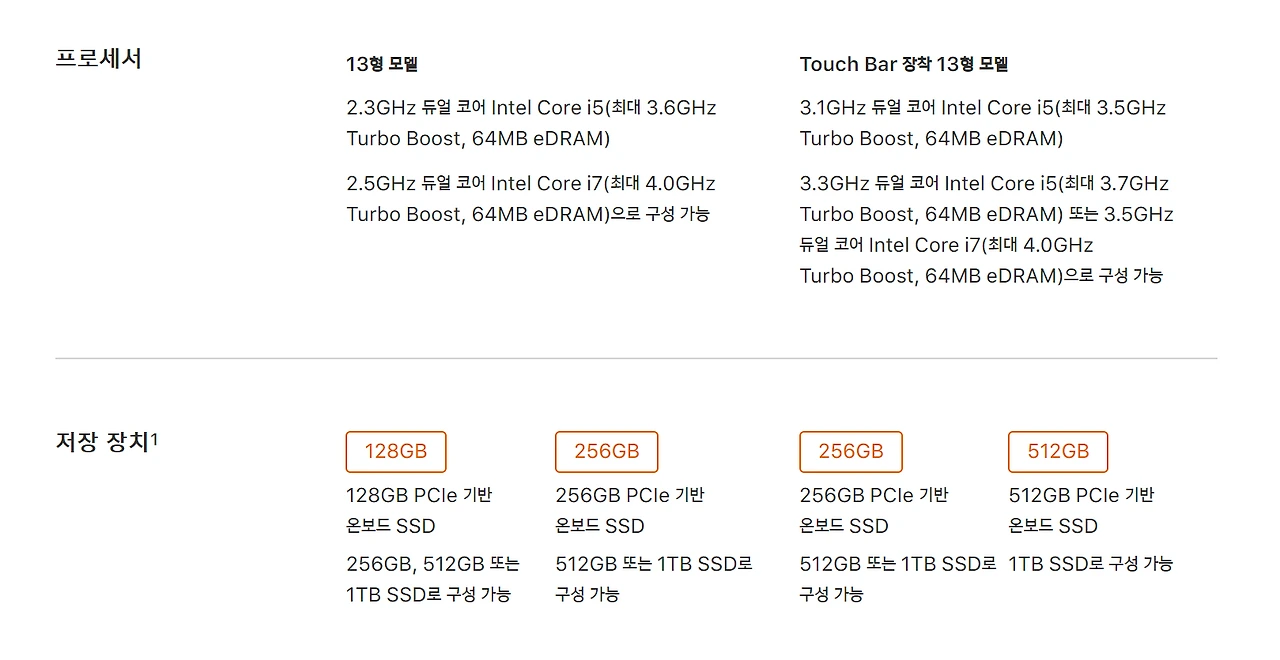
Task: Click the 저장 장치 section heading
Action: coord(102,441)
